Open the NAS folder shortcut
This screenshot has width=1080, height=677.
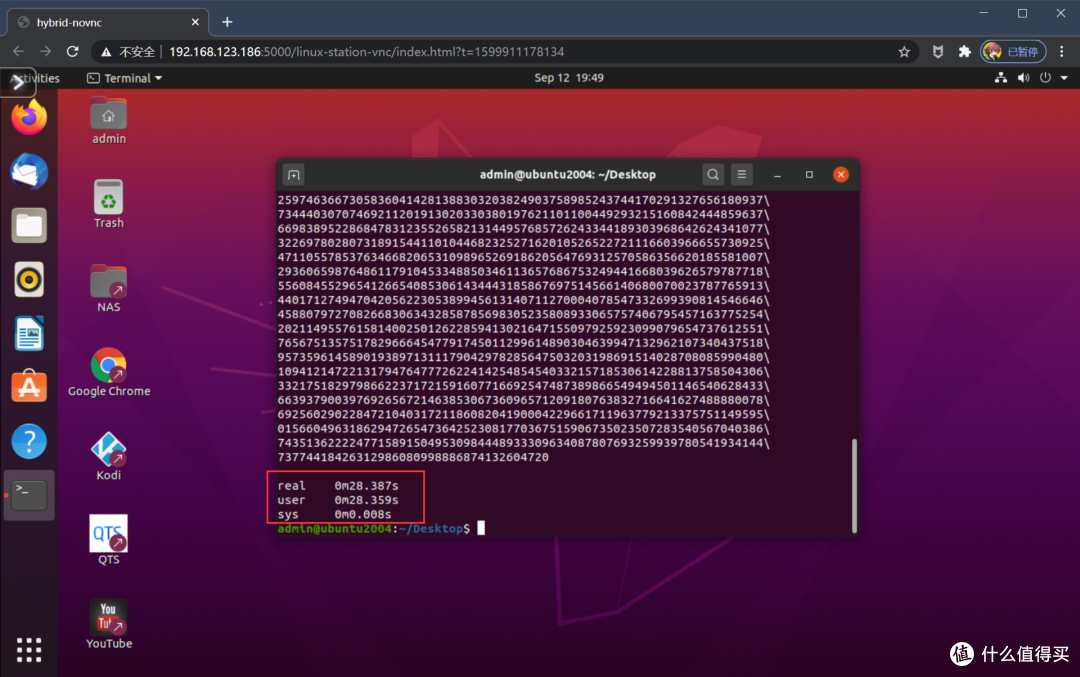point(109,289)
